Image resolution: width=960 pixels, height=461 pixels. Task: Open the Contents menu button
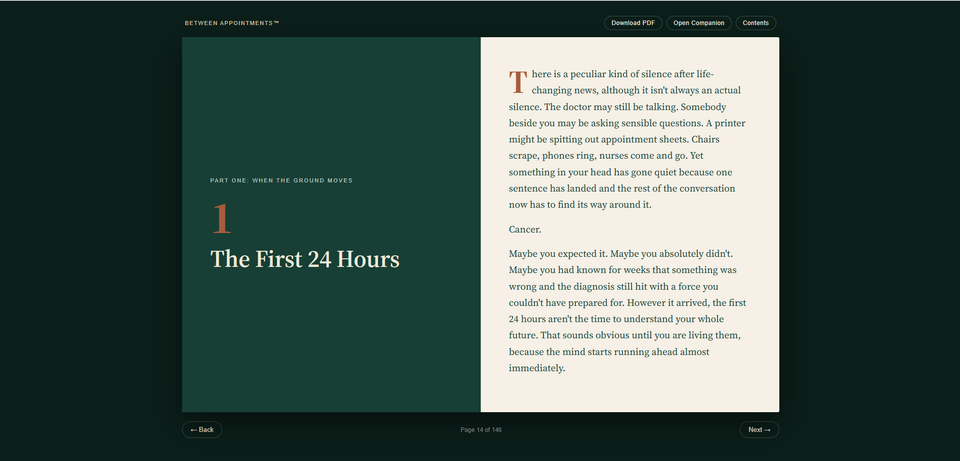pos(756,23)
